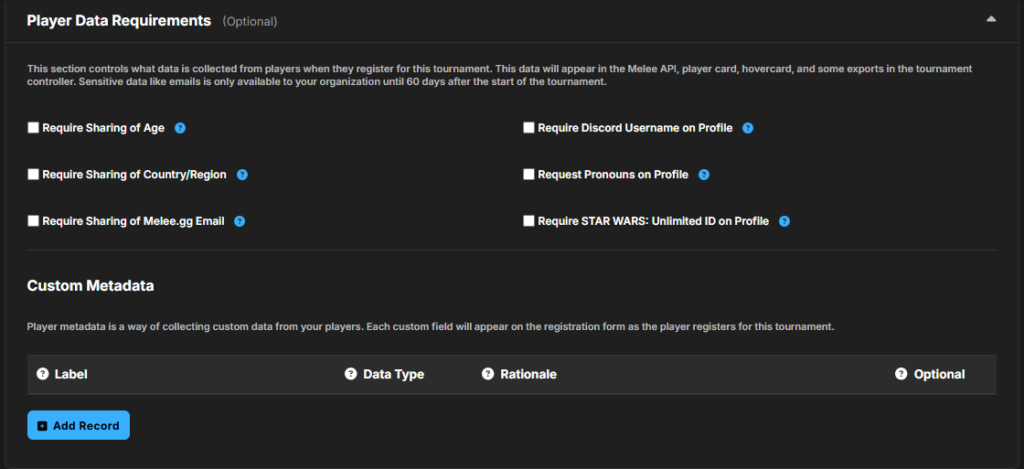Open help icon for Discord Username requirement
1024x469 pixels.
pos(748,128)
